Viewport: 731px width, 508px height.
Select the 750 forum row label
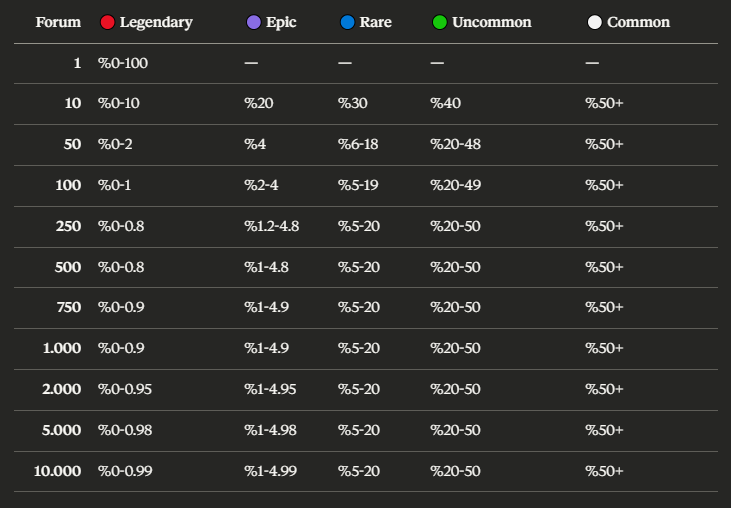tap(69, 307)
